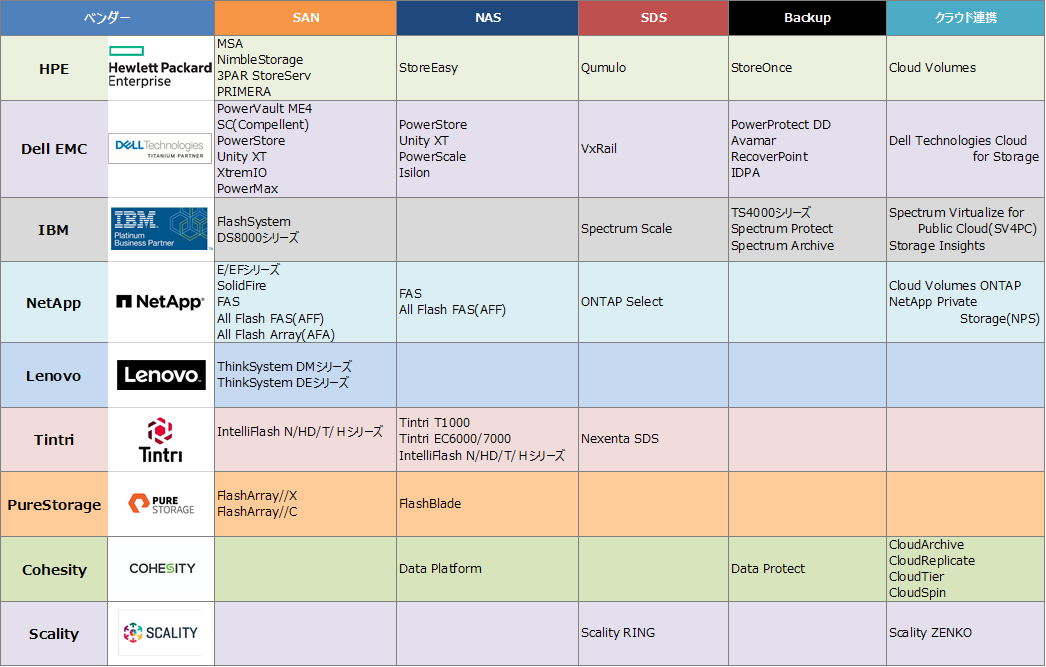Select the orange Pure Storage logo
This screenshot has height=667, width=1046.
161,504
